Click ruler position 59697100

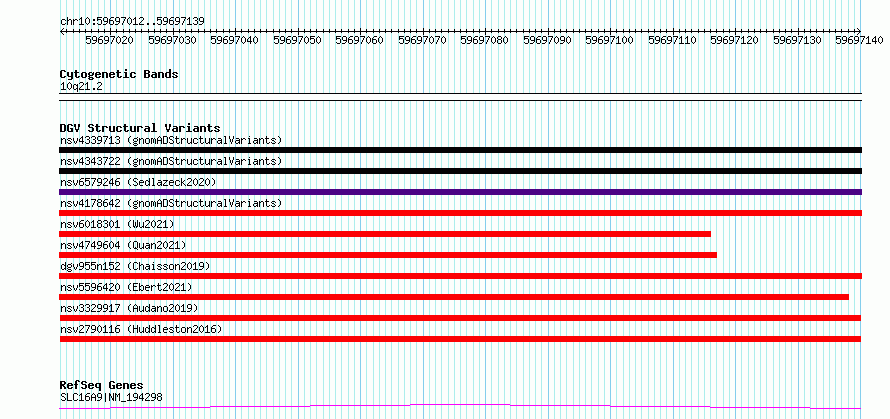tap(610, 40)
